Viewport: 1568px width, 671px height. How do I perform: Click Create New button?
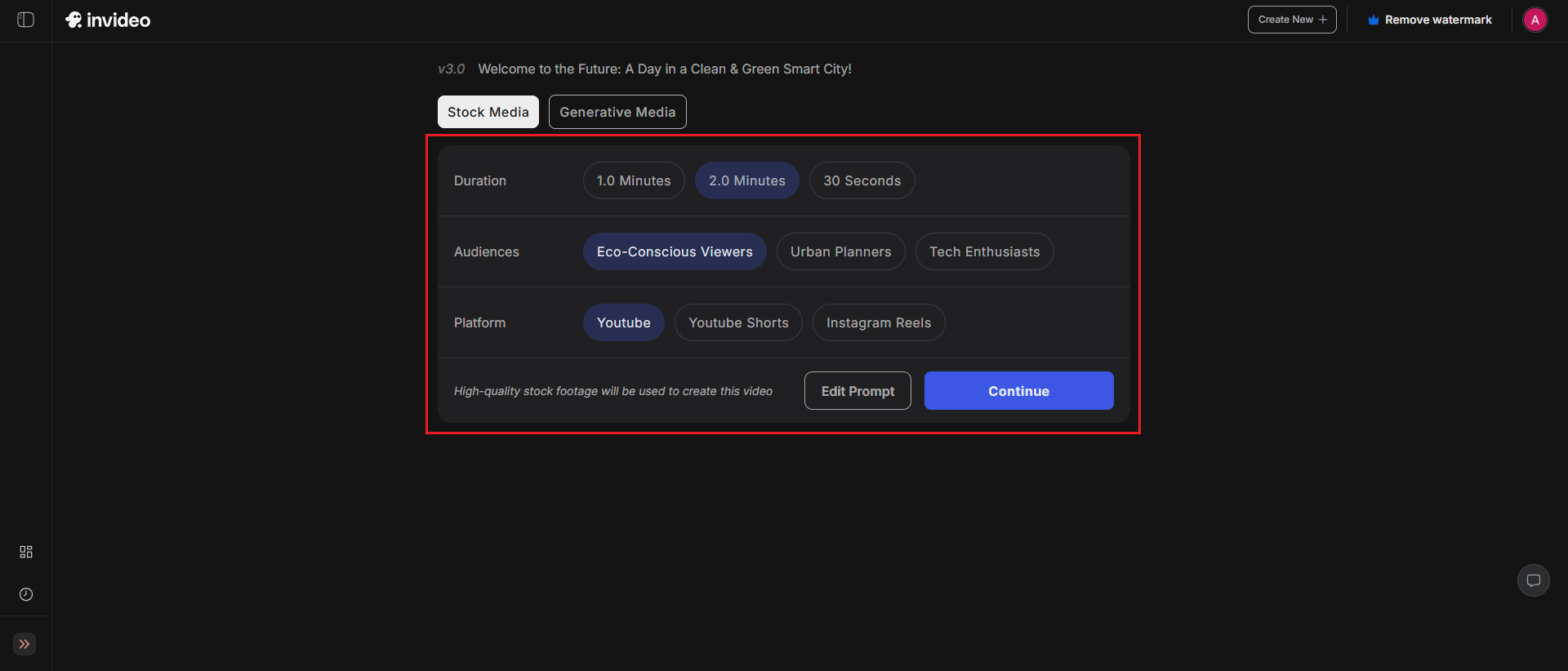[x=1291, y=20]
